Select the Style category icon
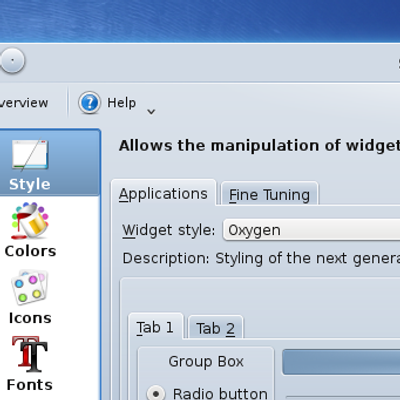Image resolution: width=400 pixels, height=400 pixels. pyautogui.click(x=30, y=156)
